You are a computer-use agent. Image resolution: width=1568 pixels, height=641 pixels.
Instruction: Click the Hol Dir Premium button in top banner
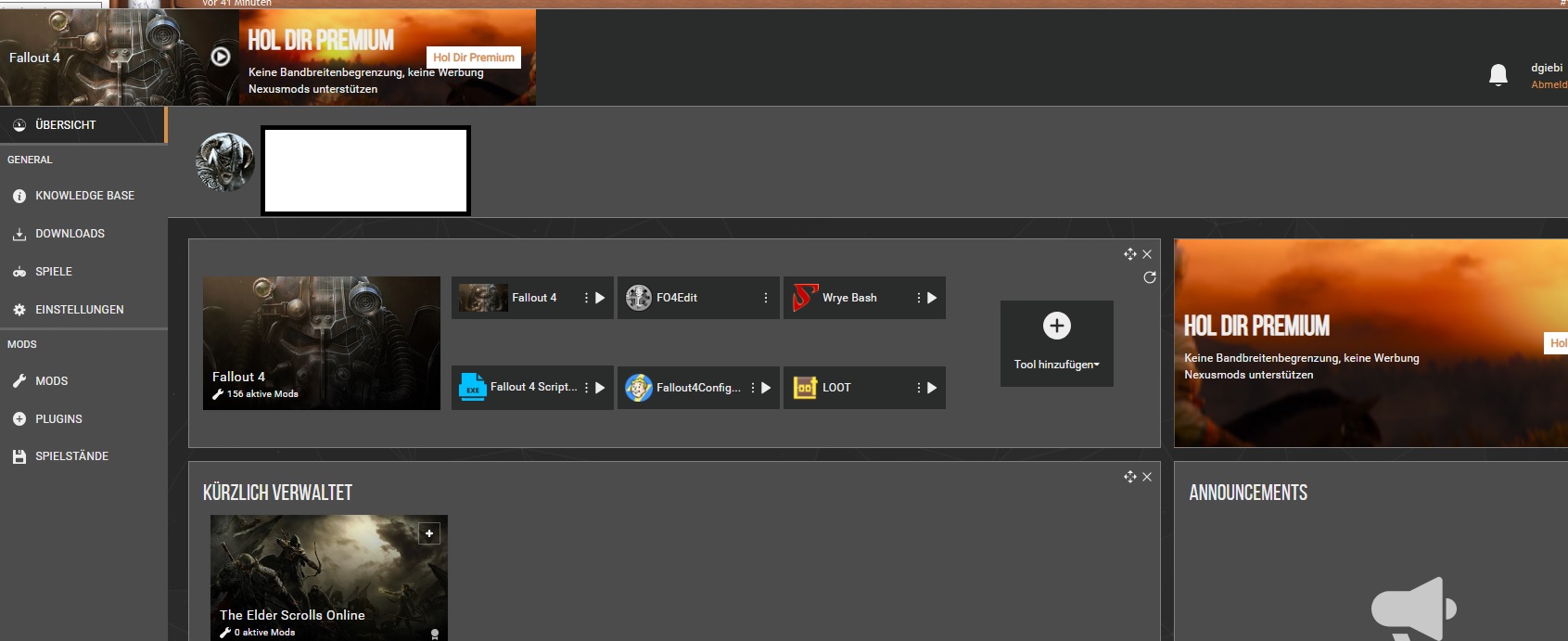pyautogui.click(x=474, y=58)
